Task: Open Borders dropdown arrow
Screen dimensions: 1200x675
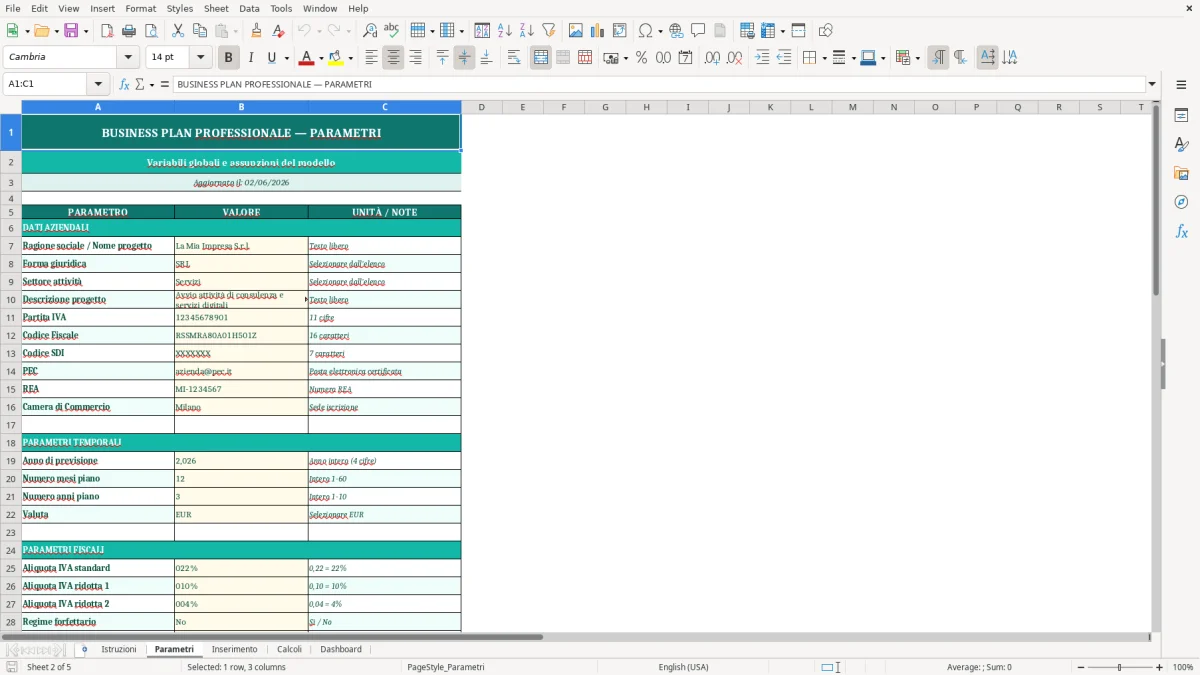Action: tap(824, 58)
